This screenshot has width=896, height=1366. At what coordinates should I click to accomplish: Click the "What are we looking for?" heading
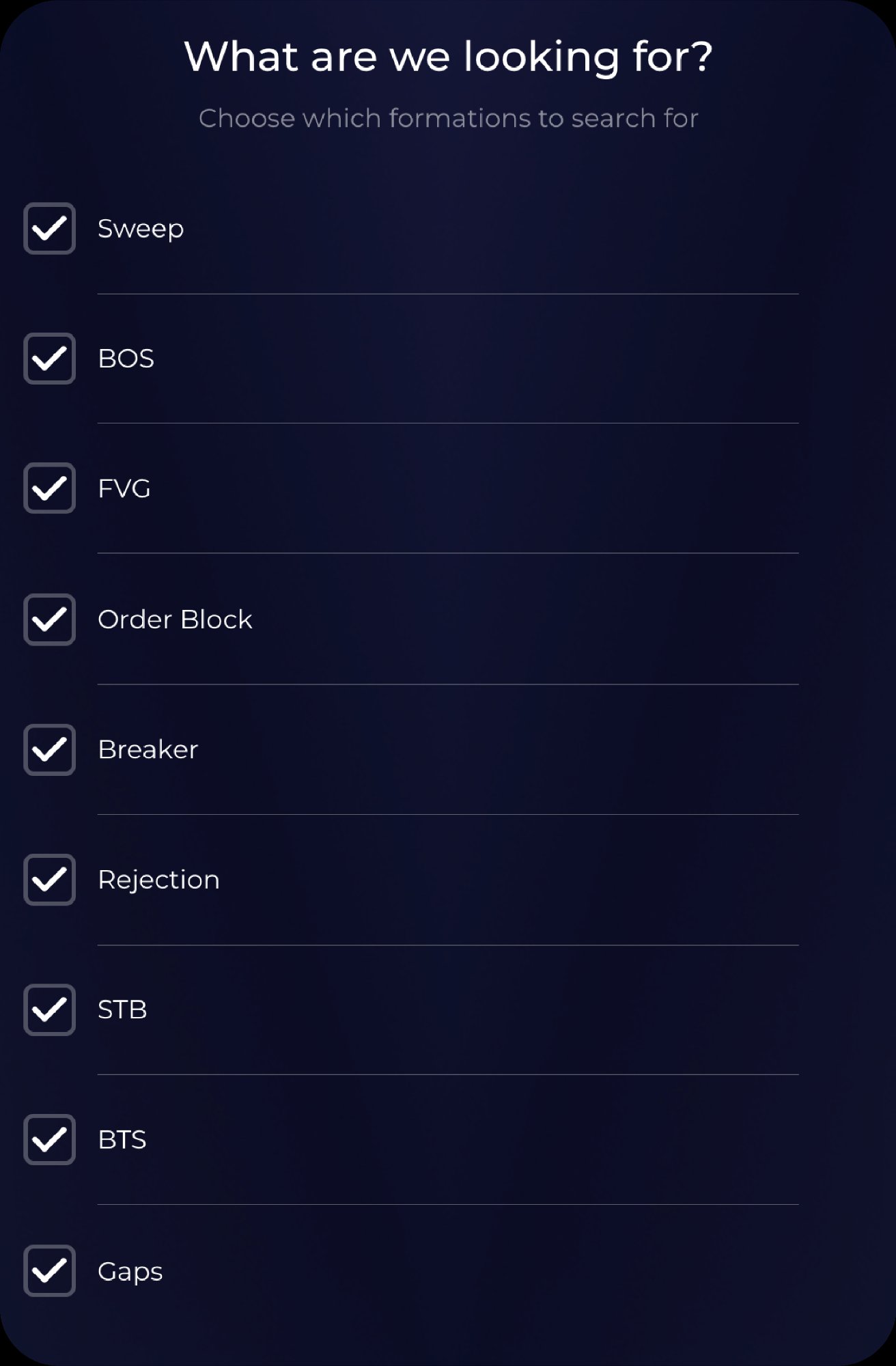click(x=448, y=56)
